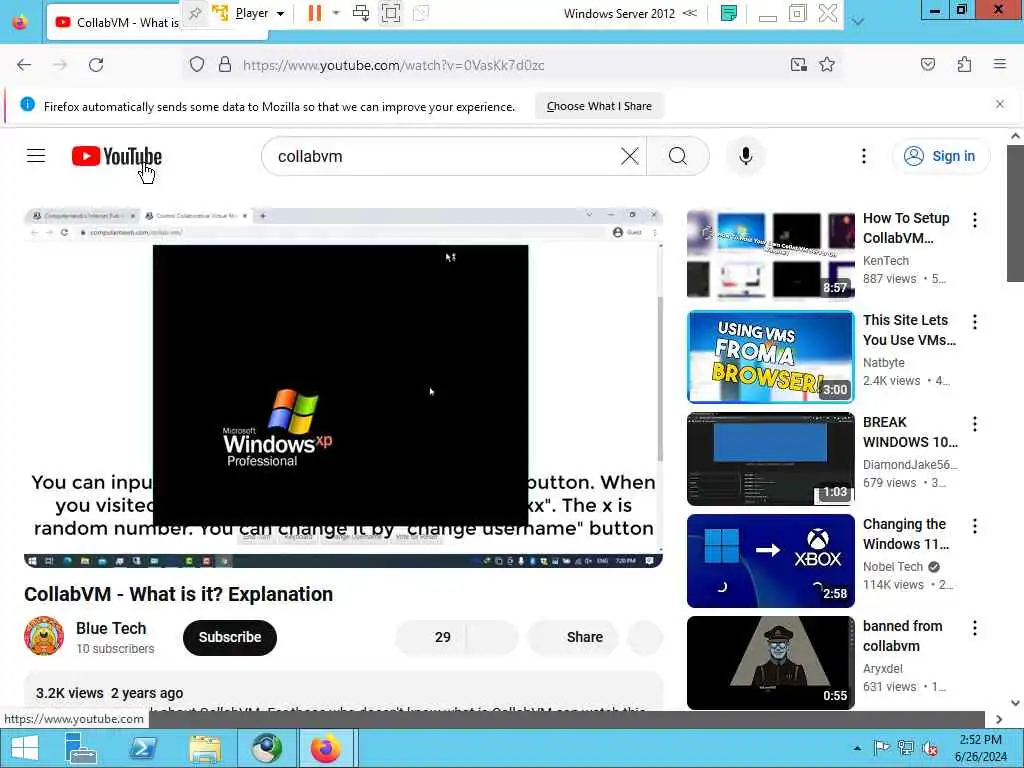Open Firefox list all tabs chevron

[x=858, y=22]
